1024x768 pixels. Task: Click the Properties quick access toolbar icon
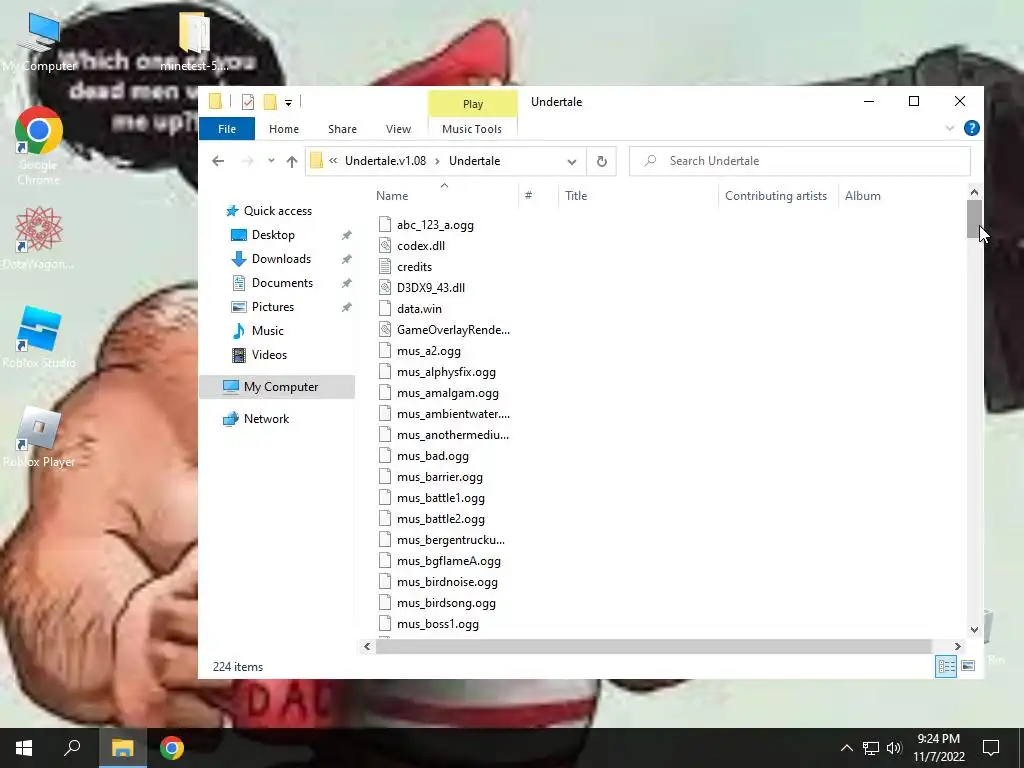[x=248, y=102]
